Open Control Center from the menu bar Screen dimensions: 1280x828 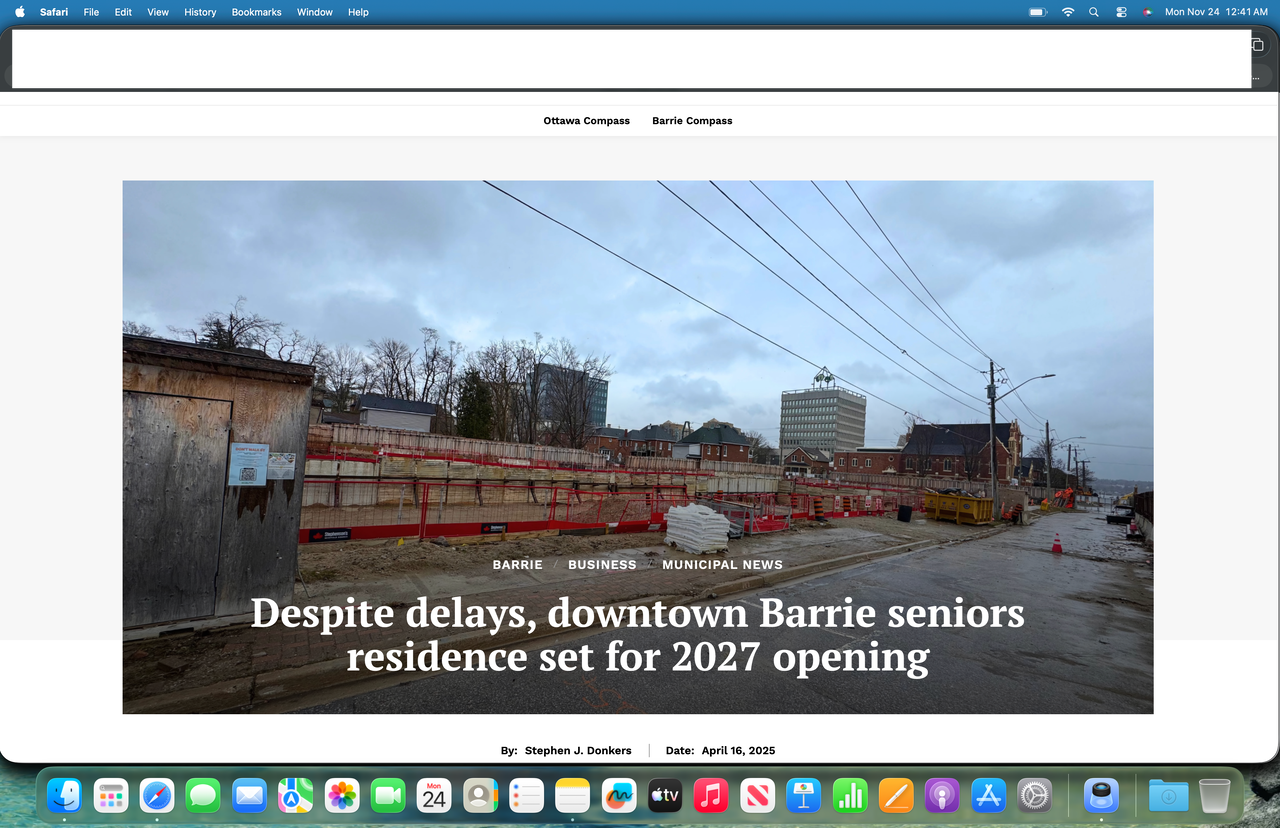[1121, 12]
